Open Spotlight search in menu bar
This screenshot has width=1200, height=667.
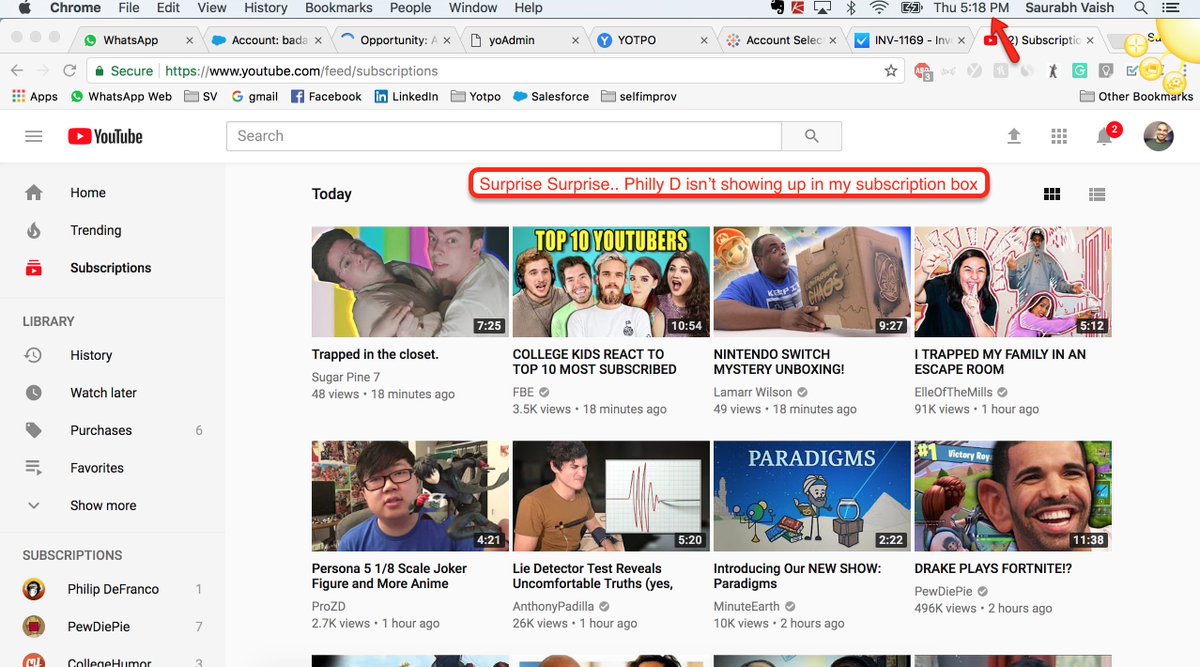point(1140,8)
